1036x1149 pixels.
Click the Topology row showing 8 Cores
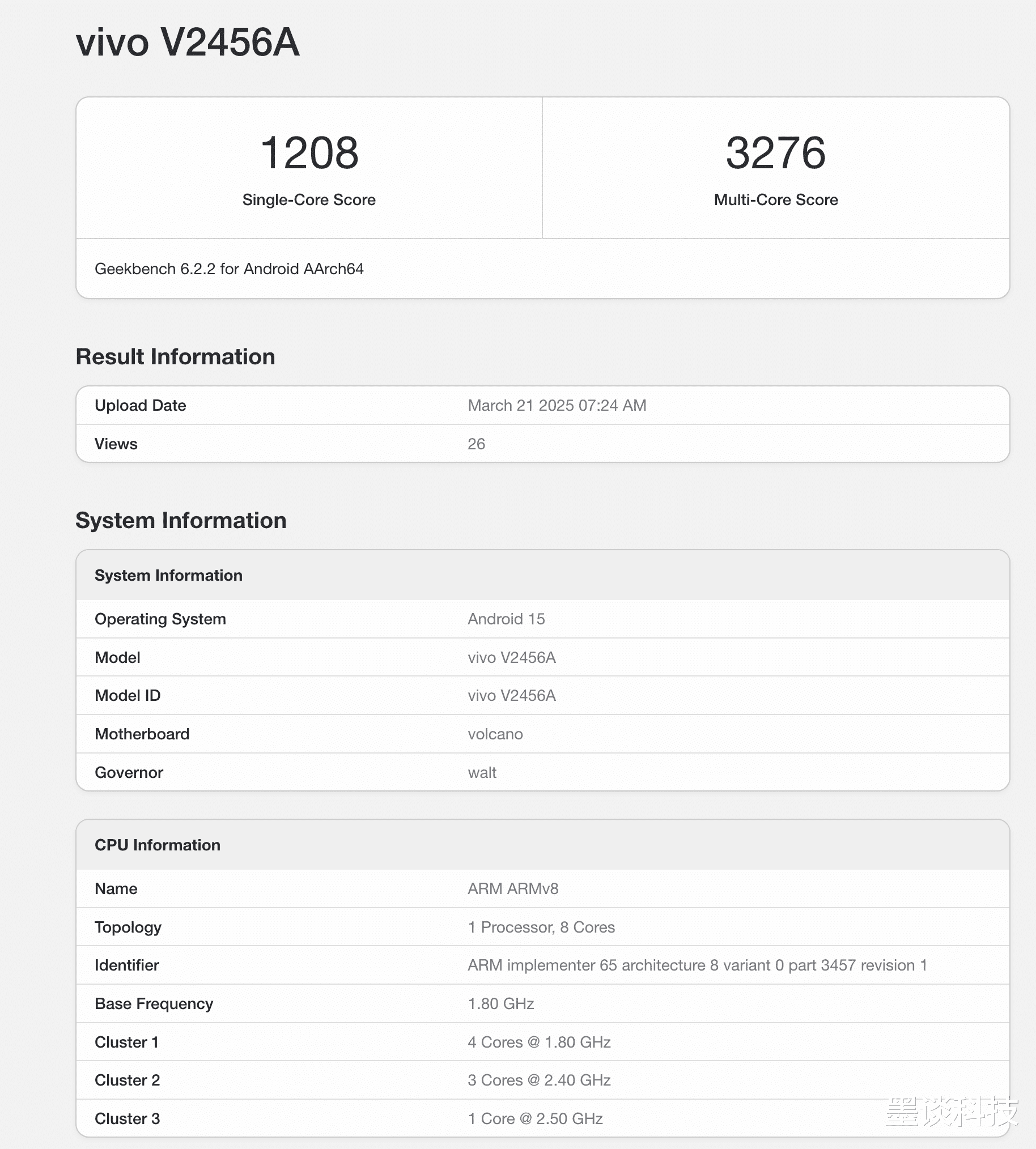tap(541, 927)
